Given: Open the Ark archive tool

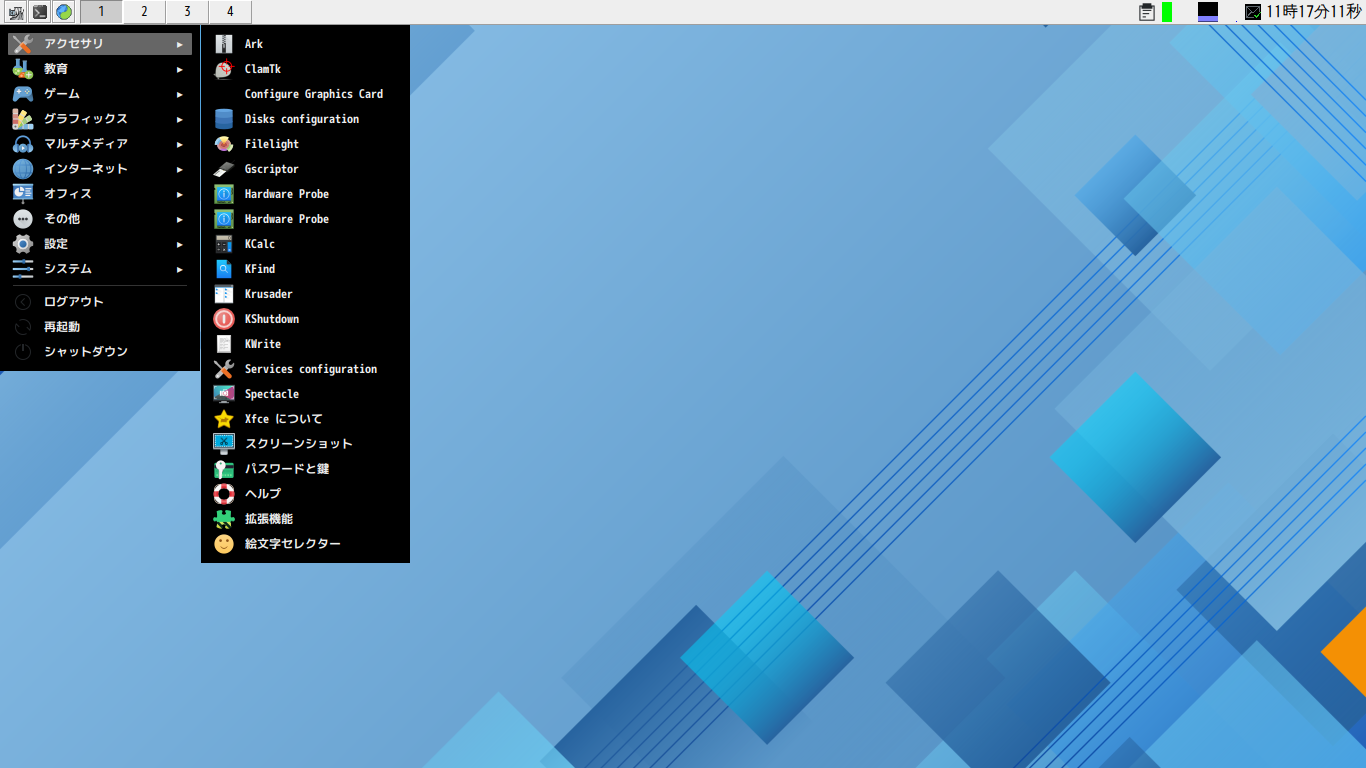Looking at the screenshot, I should click(305, 44).
